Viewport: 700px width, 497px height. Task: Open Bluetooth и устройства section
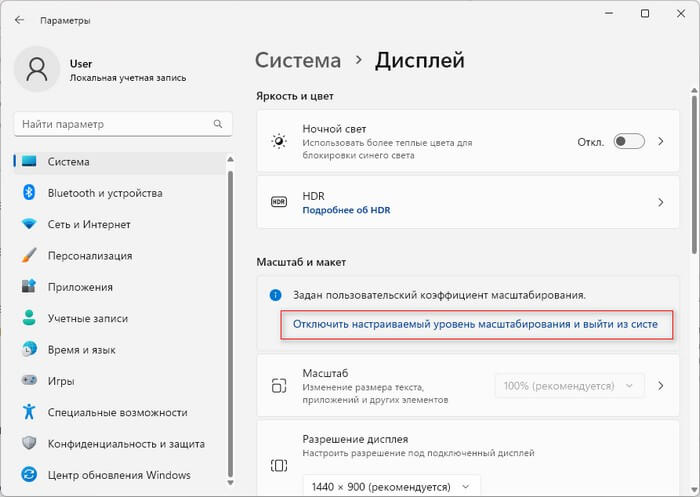click(x=120, y=193)
